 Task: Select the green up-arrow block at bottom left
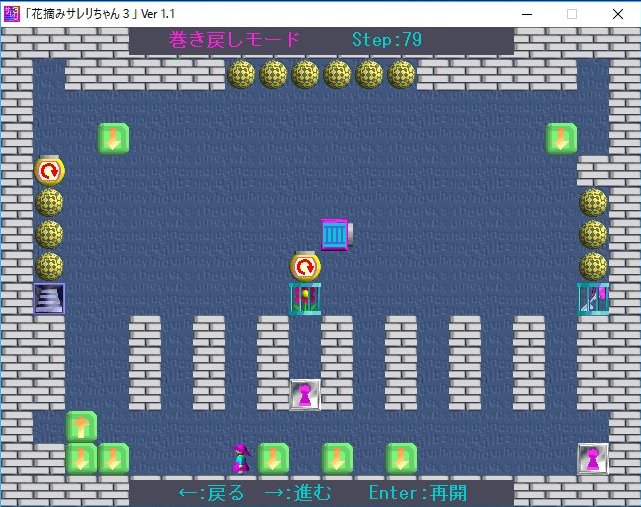[x=81, y=426]
